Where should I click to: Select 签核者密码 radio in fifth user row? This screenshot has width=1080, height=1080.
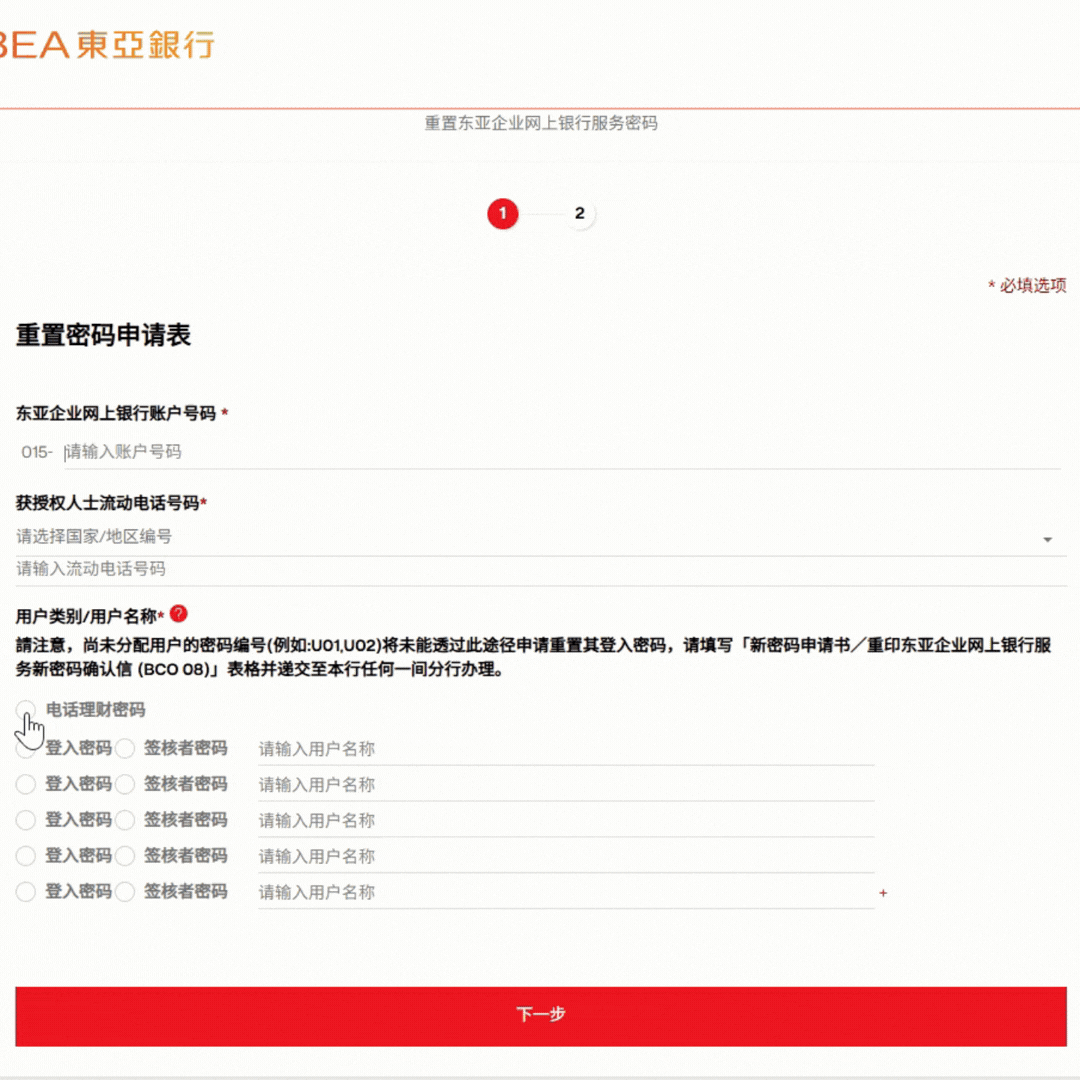pyautogui.click(x=125, y=891)
